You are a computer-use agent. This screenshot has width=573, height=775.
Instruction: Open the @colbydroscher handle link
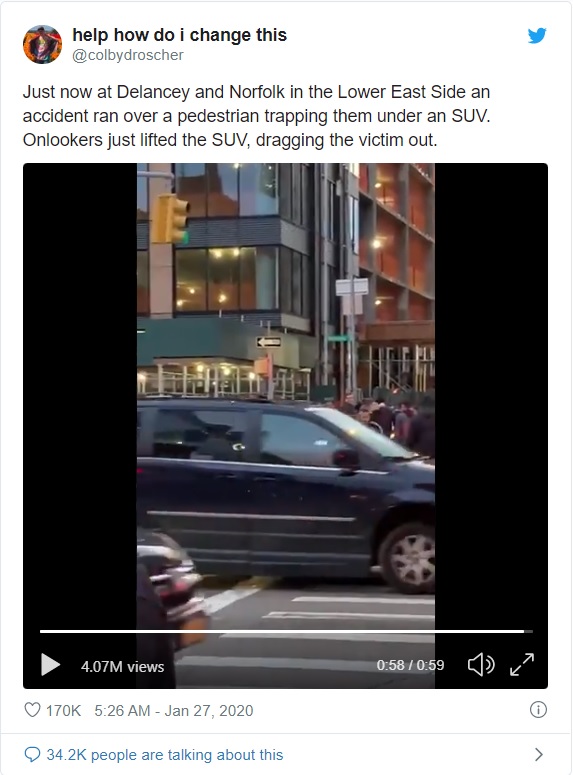point(128,55)
